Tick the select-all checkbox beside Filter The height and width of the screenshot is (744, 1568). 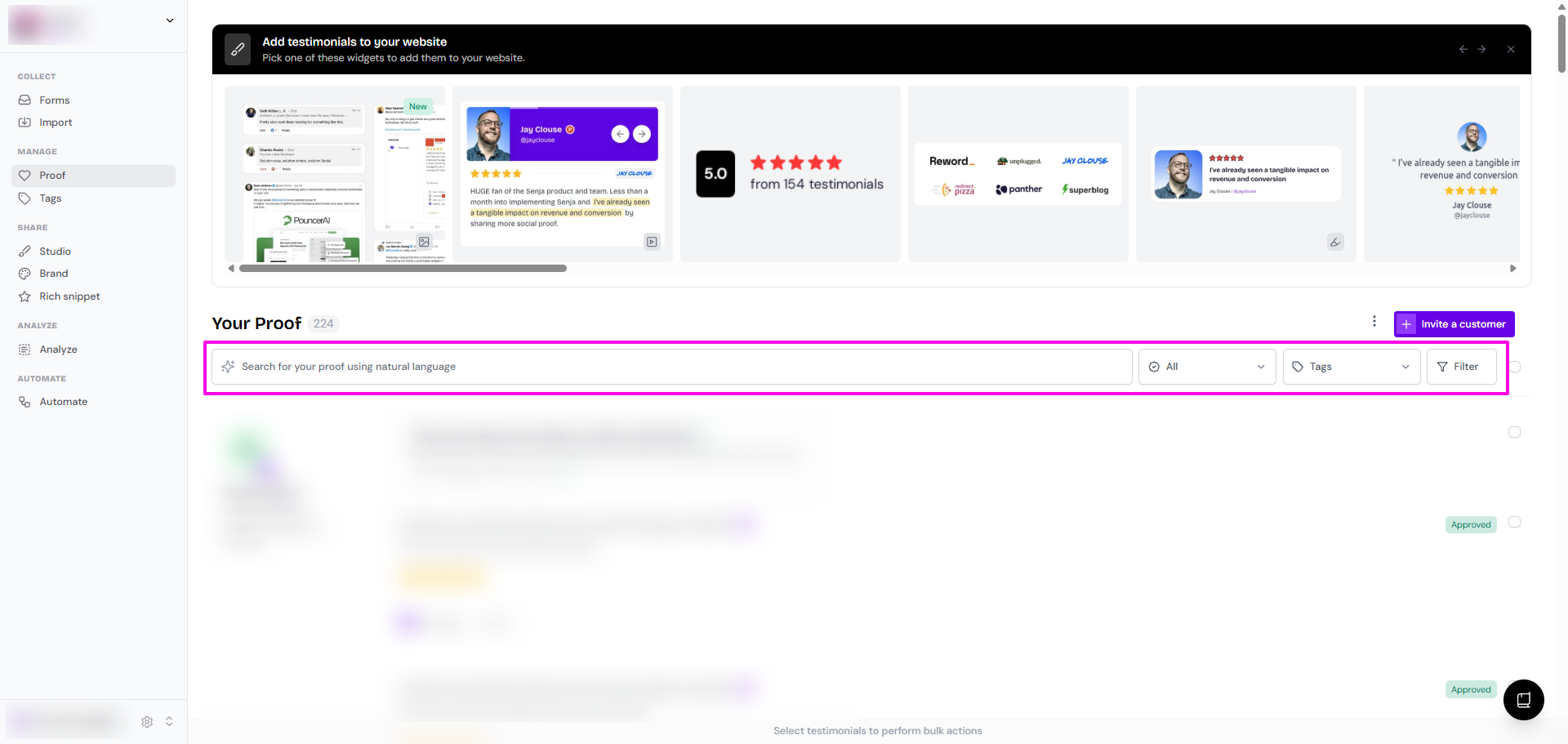pos(1515,367)
